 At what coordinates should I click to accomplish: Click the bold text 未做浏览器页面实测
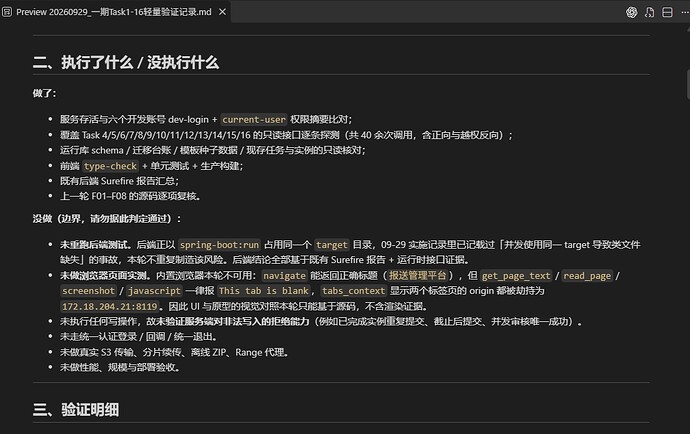point(106,276)
